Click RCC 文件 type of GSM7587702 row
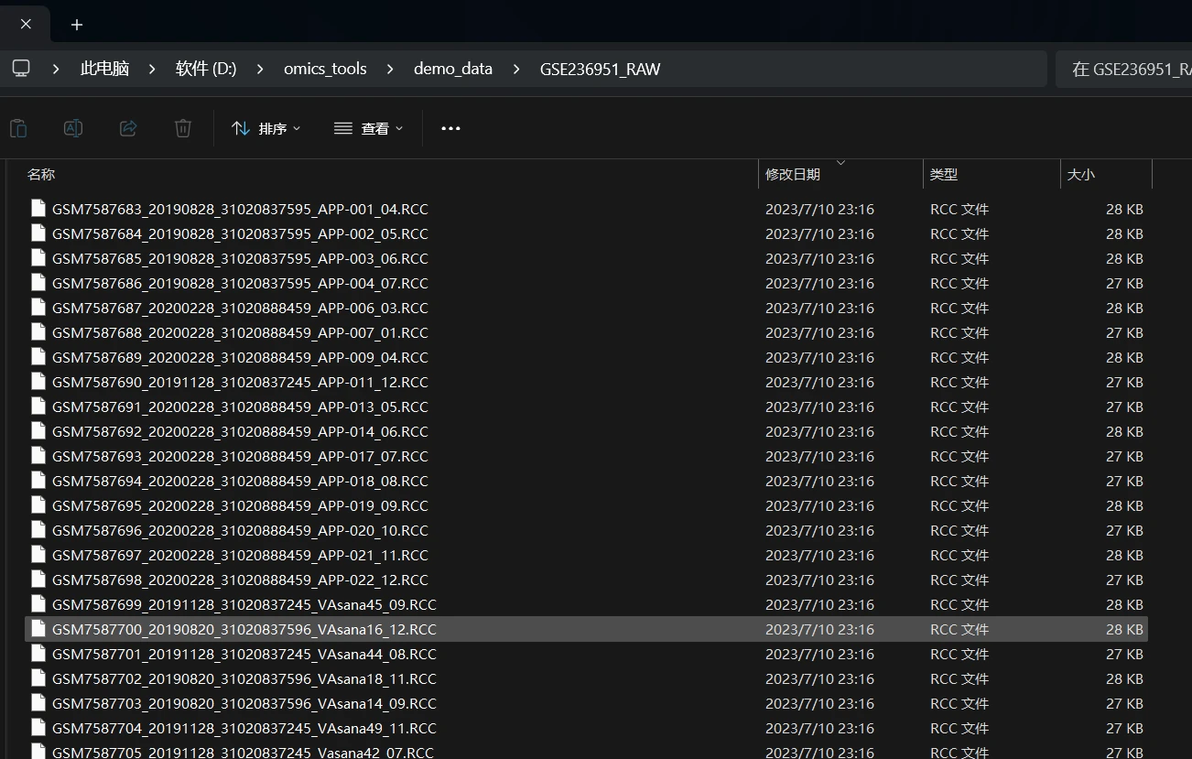Image resolution: width=1192 pixels, height=759 pixels. coord(959,678)
